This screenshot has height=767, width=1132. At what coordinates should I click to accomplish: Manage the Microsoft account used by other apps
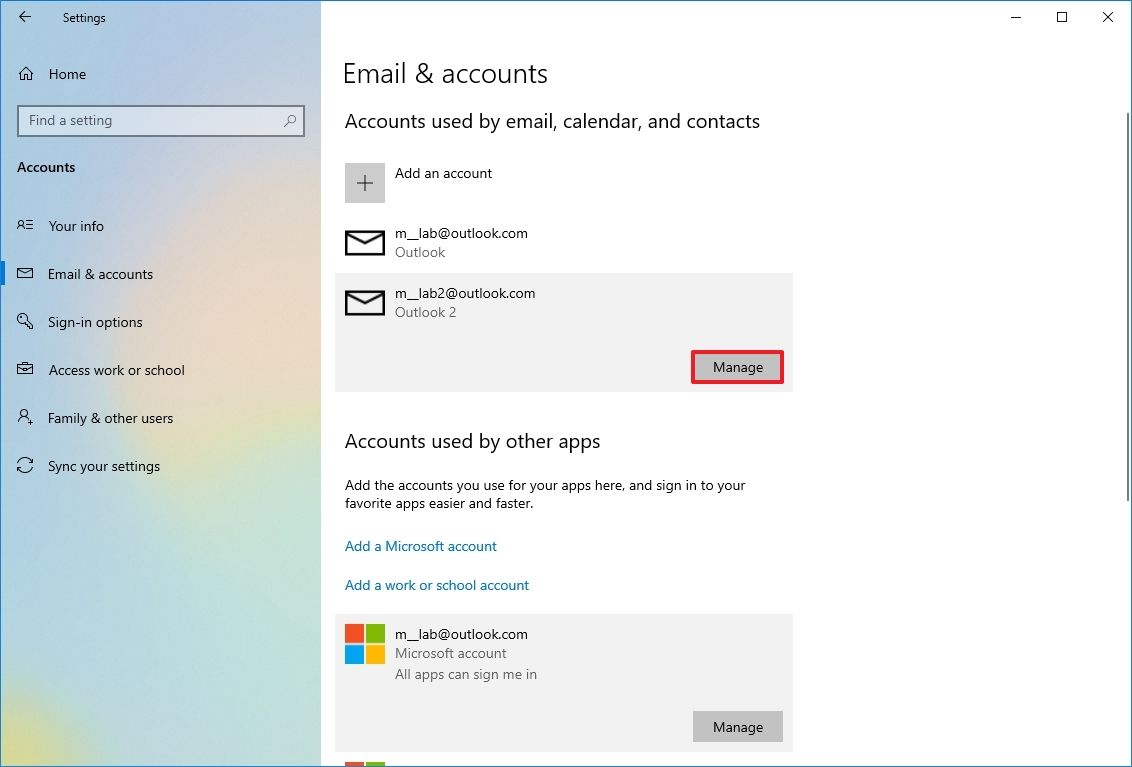click(737, 727)
